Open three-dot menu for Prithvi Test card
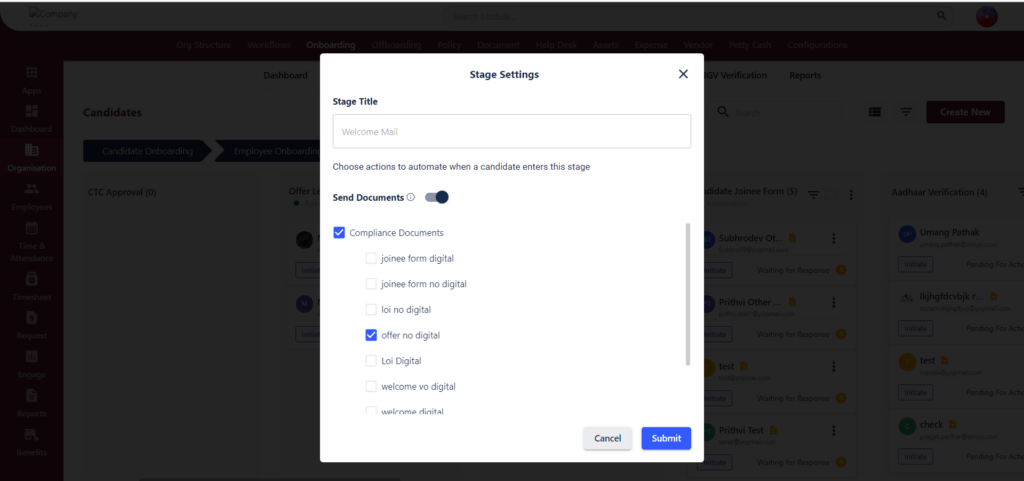 point(834,431)
